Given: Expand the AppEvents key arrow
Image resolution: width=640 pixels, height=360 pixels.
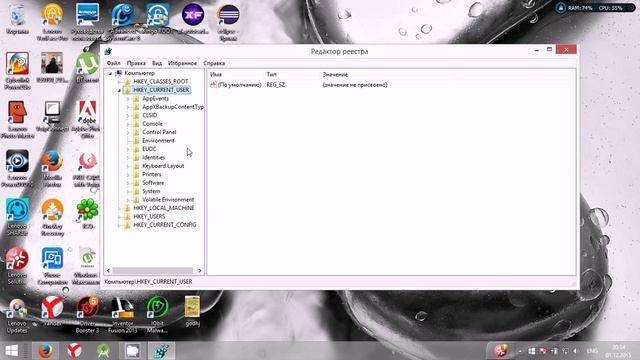Looking at the screenshot, I should (128, 99).
